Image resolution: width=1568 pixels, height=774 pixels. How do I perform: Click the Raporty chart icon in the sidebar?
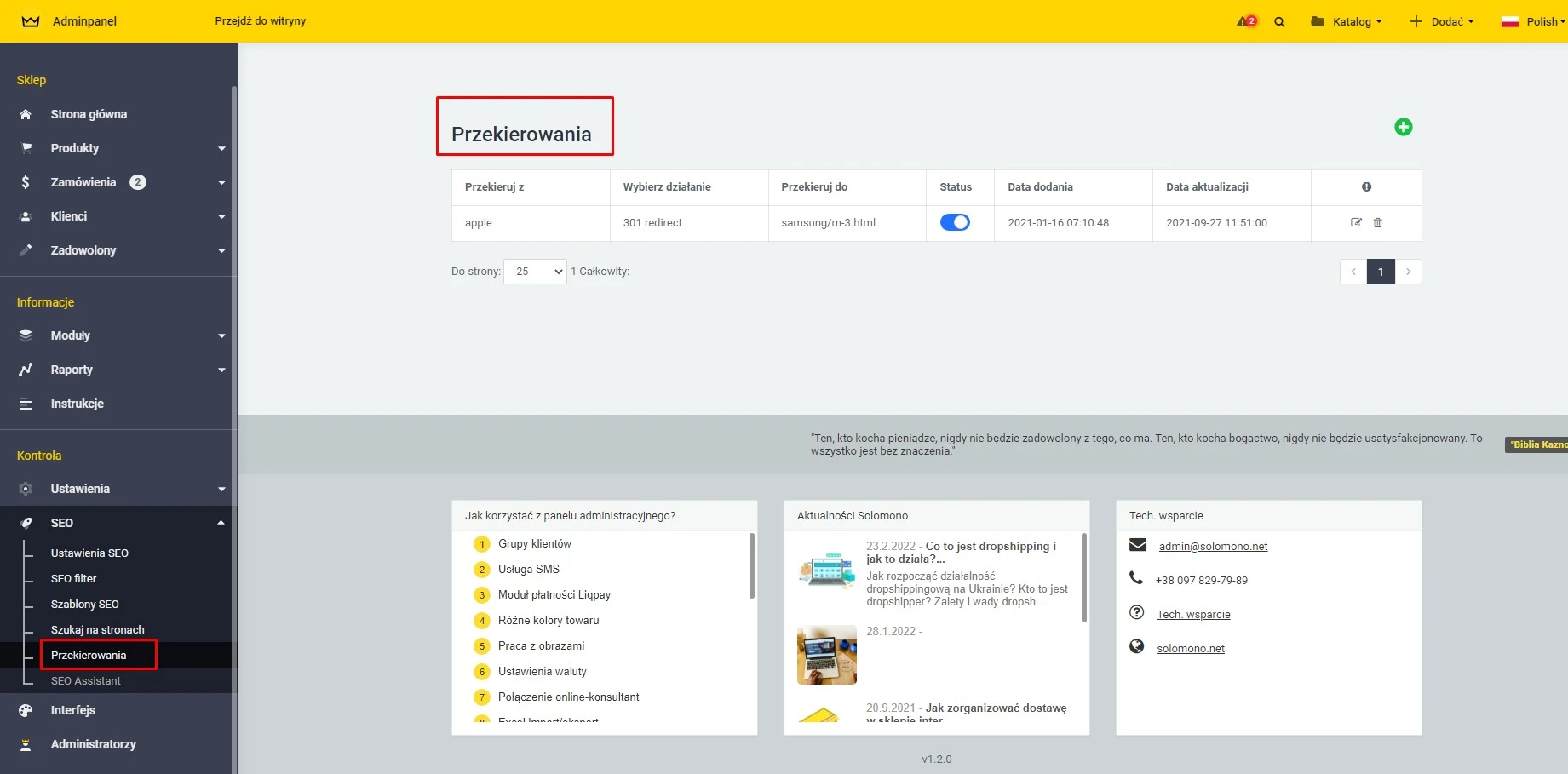pyautogui.click(x=26, y=370)
